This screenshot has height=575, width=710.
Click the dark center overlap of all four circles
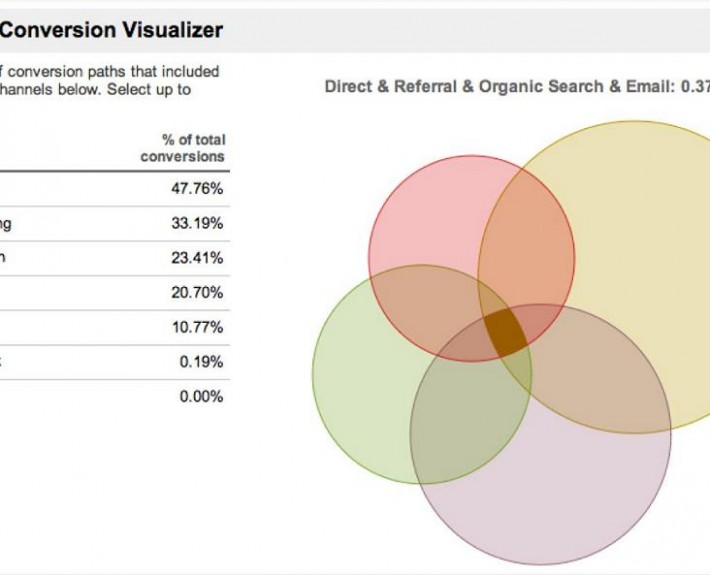point(506,334)
